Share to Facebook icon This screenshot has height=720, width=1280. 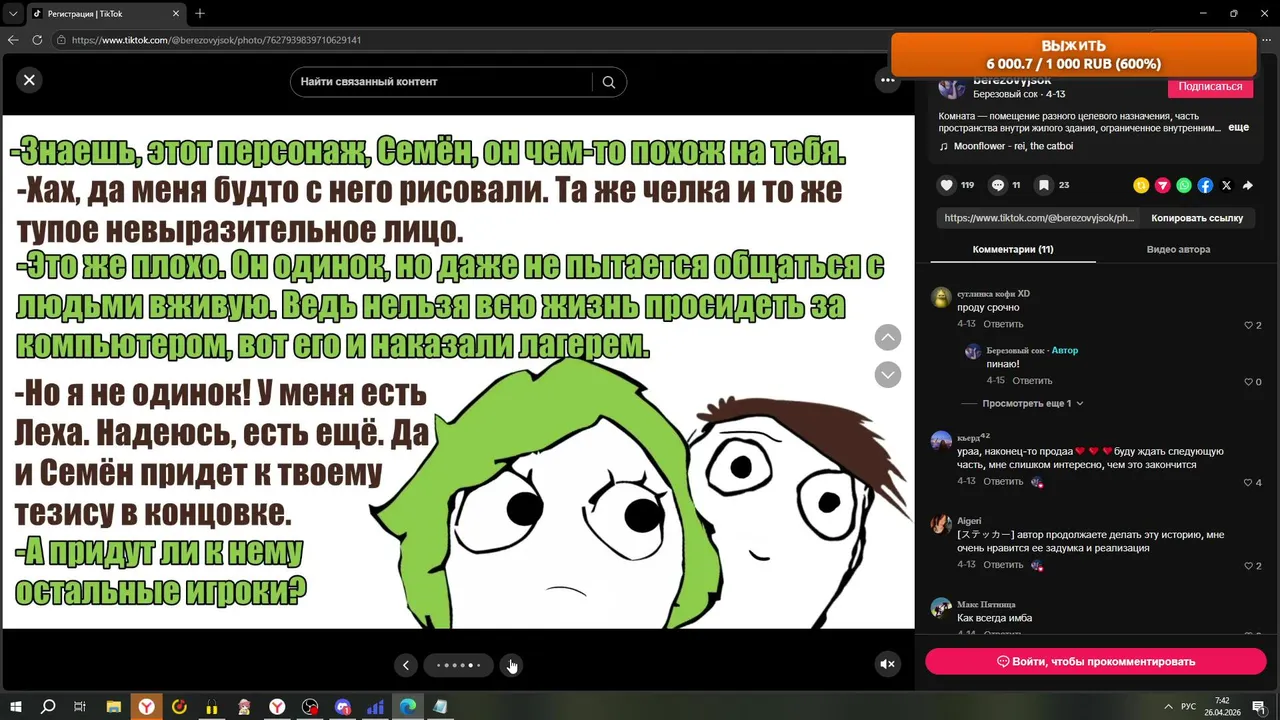coord(1205,185)
